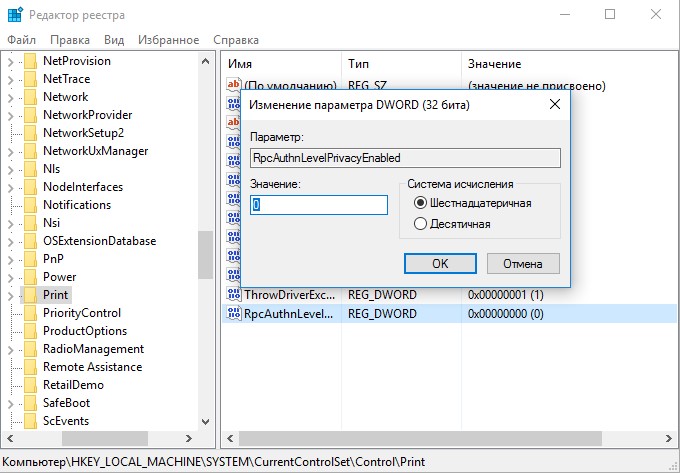Screen dimensions: 680x473
Task: Click the Параметр name field
Action: [405, 158]
